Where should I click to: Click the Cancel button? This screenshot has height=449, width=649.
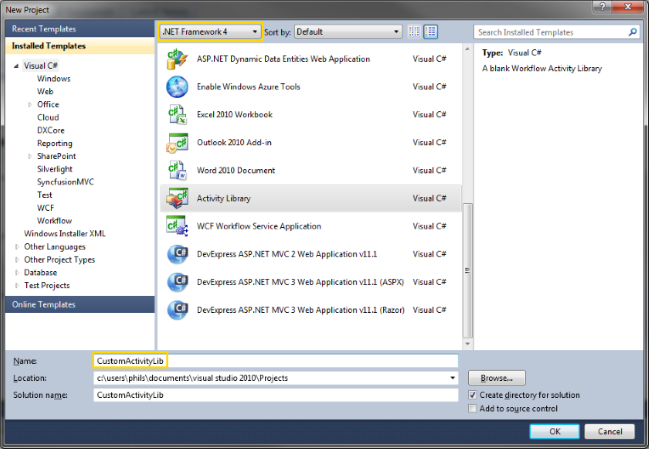pos(610,432)
